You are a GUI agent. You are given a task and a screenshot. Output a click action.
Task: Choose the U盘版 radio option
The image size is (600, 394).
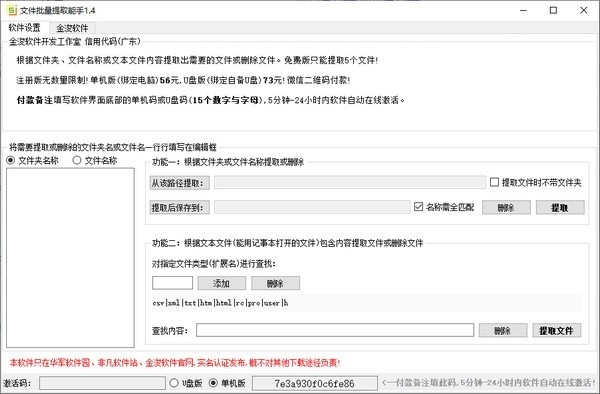pos(174,383)
